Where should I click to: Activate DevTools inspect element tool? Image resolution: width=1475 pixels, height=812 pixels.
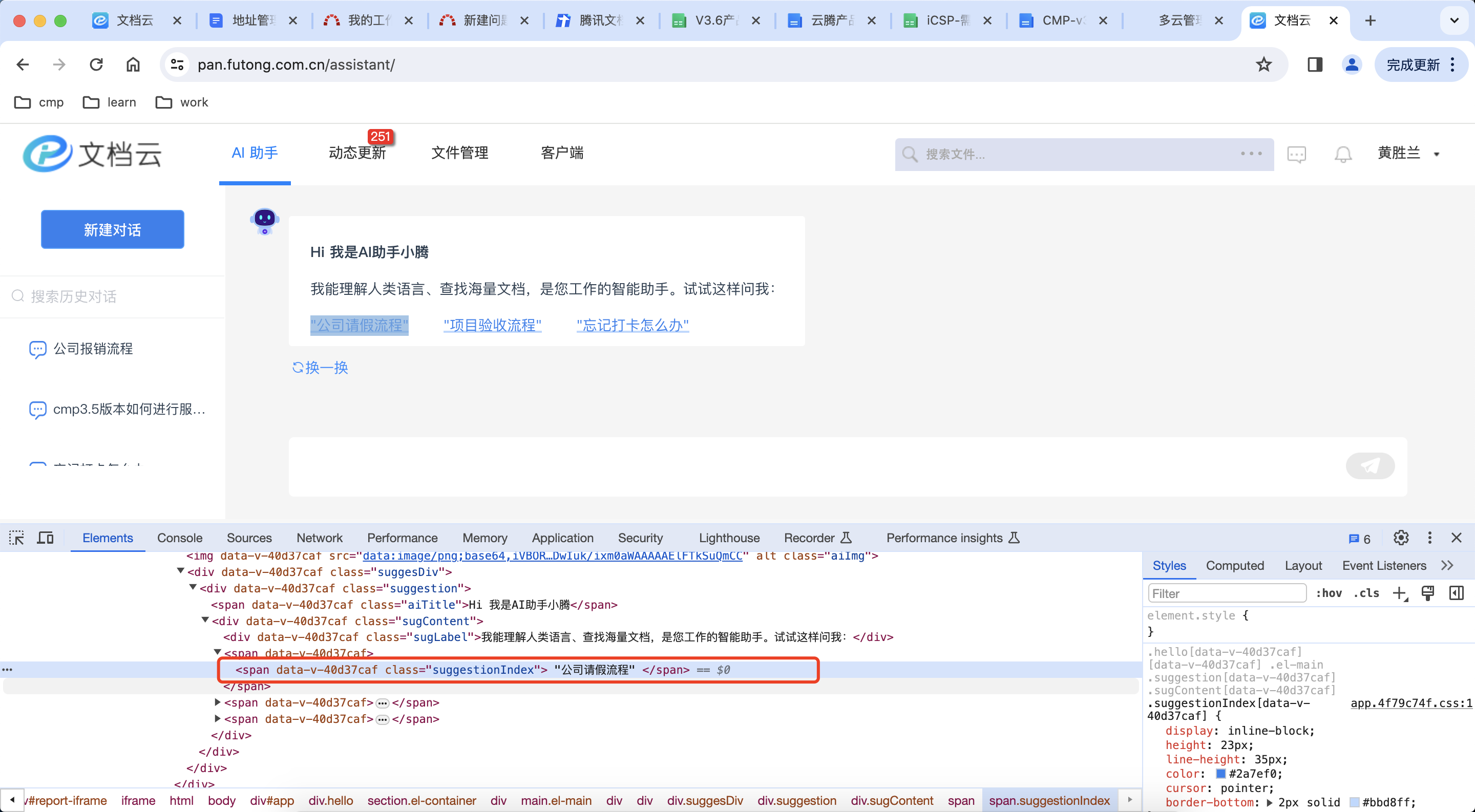(x=16, y=538)
